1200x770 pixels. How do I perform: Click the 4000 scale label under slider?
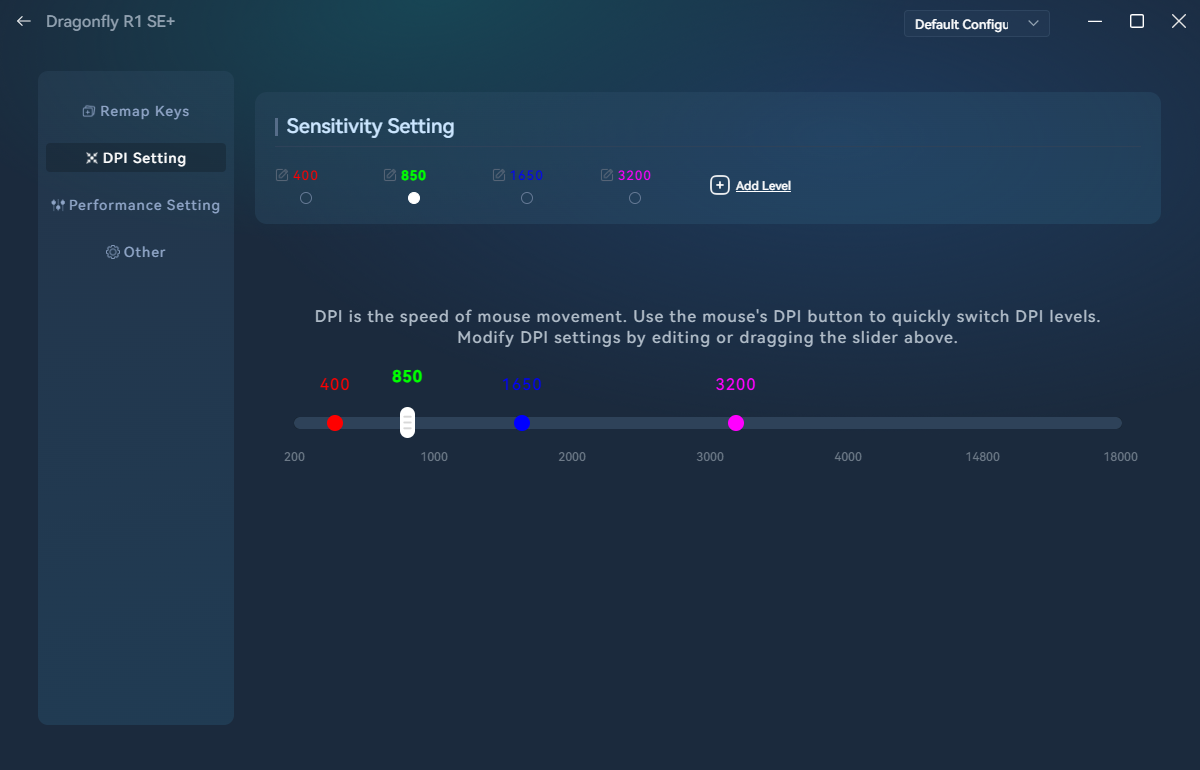848,457
